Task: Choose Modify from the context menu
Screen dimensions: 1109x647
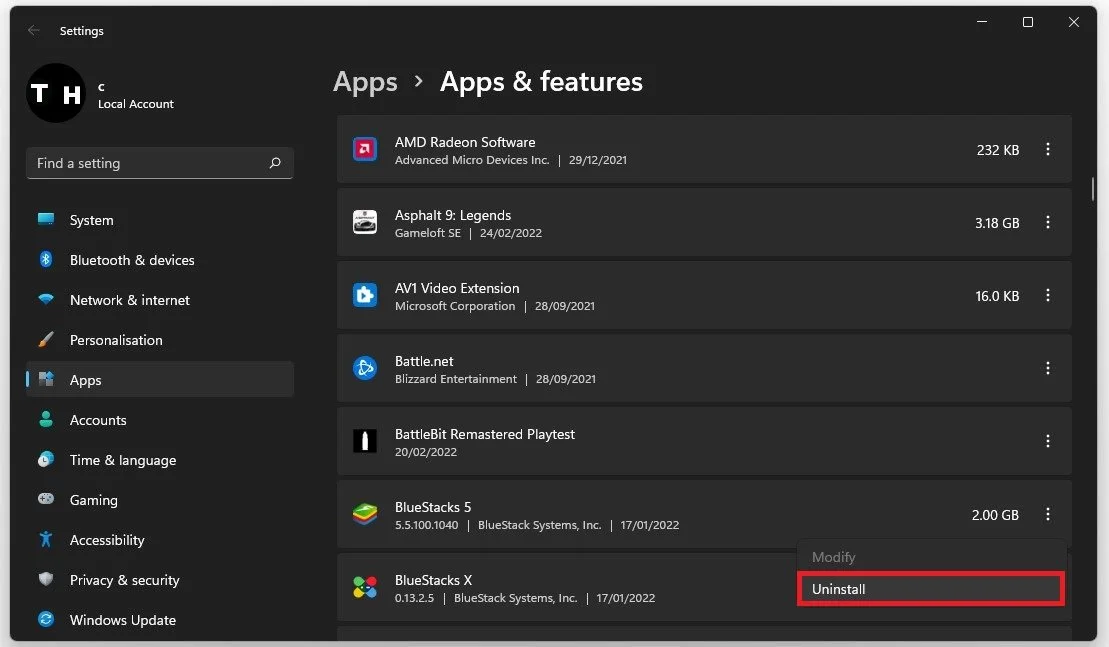Action: click(931, 557)
